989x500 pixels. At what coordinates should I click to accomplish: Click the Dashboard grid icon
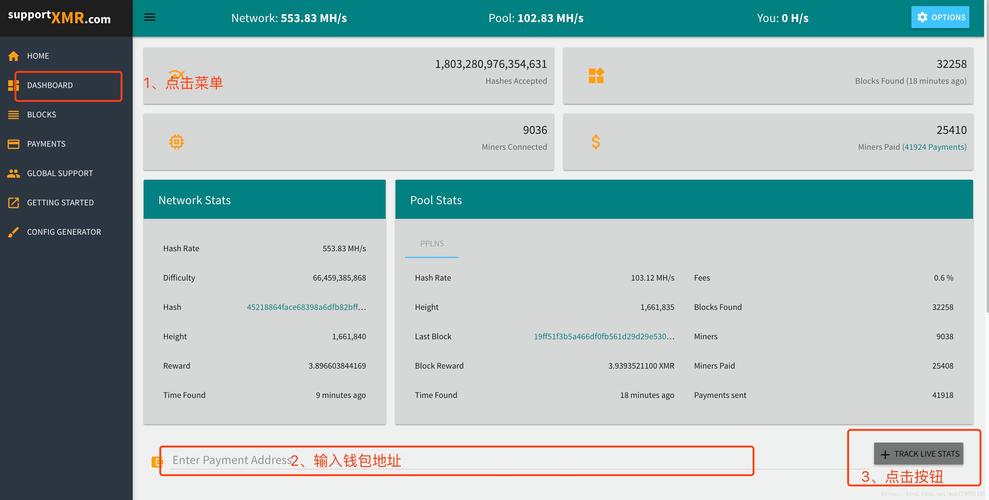[13, 86]
